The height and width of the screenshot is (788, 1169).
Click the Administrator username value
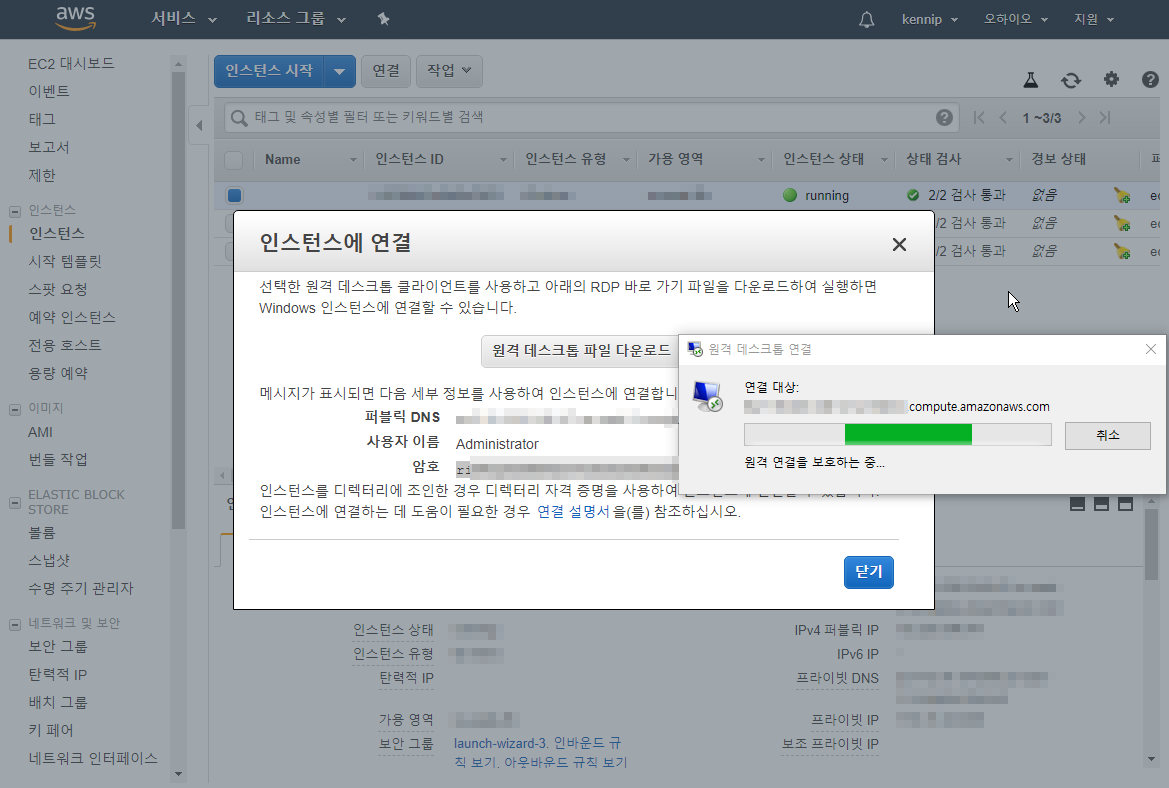click(x=497, y=444)
